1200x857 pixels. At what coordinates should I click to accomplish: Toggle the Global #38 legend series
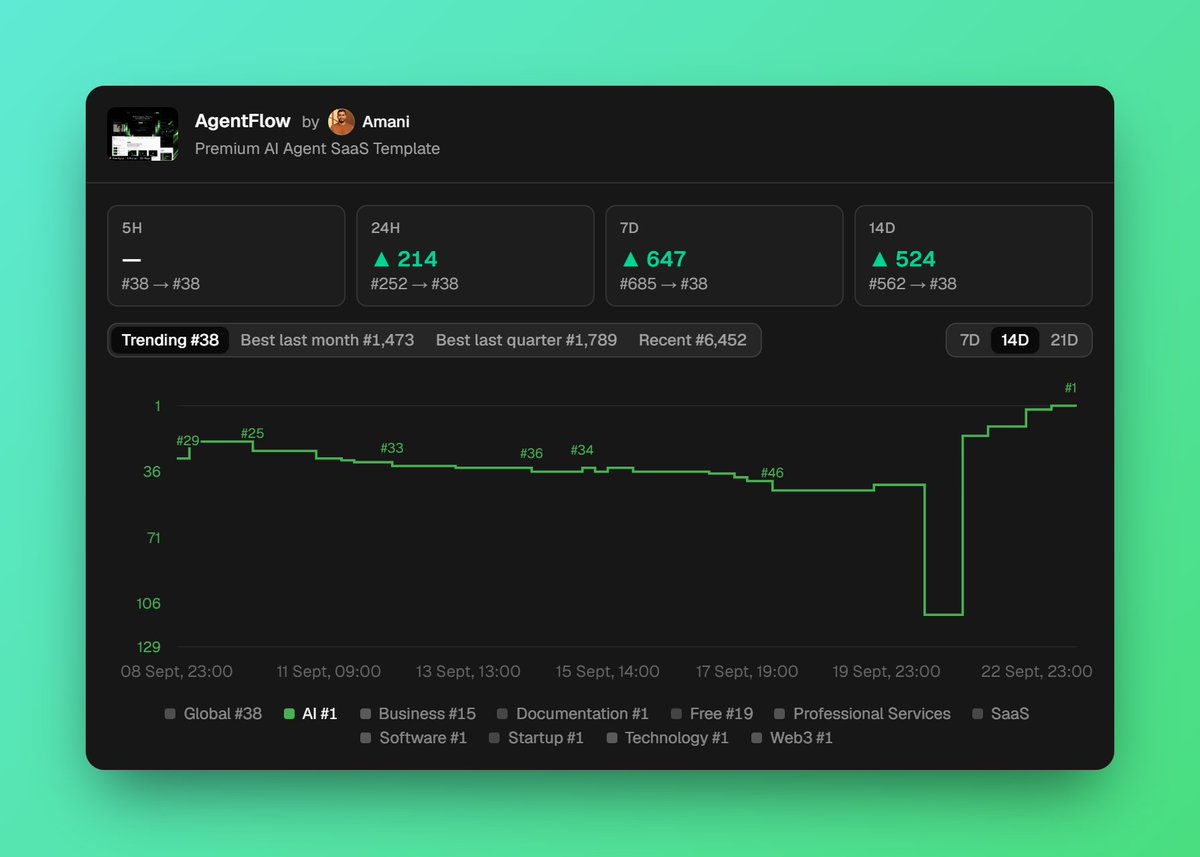[213, 714]
